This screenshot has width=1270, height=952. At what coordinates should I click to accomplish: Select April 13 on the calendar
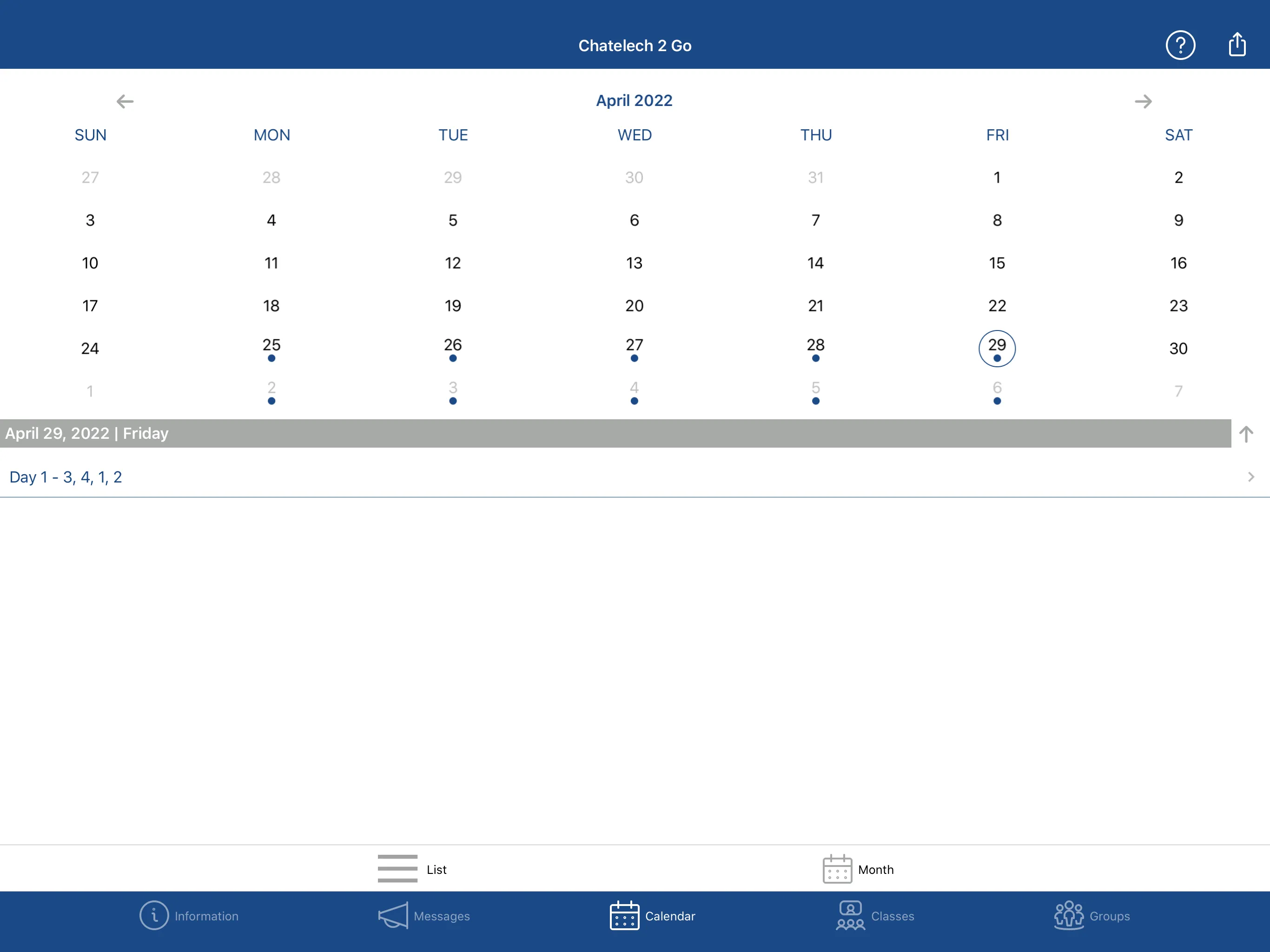pos(634,263)
